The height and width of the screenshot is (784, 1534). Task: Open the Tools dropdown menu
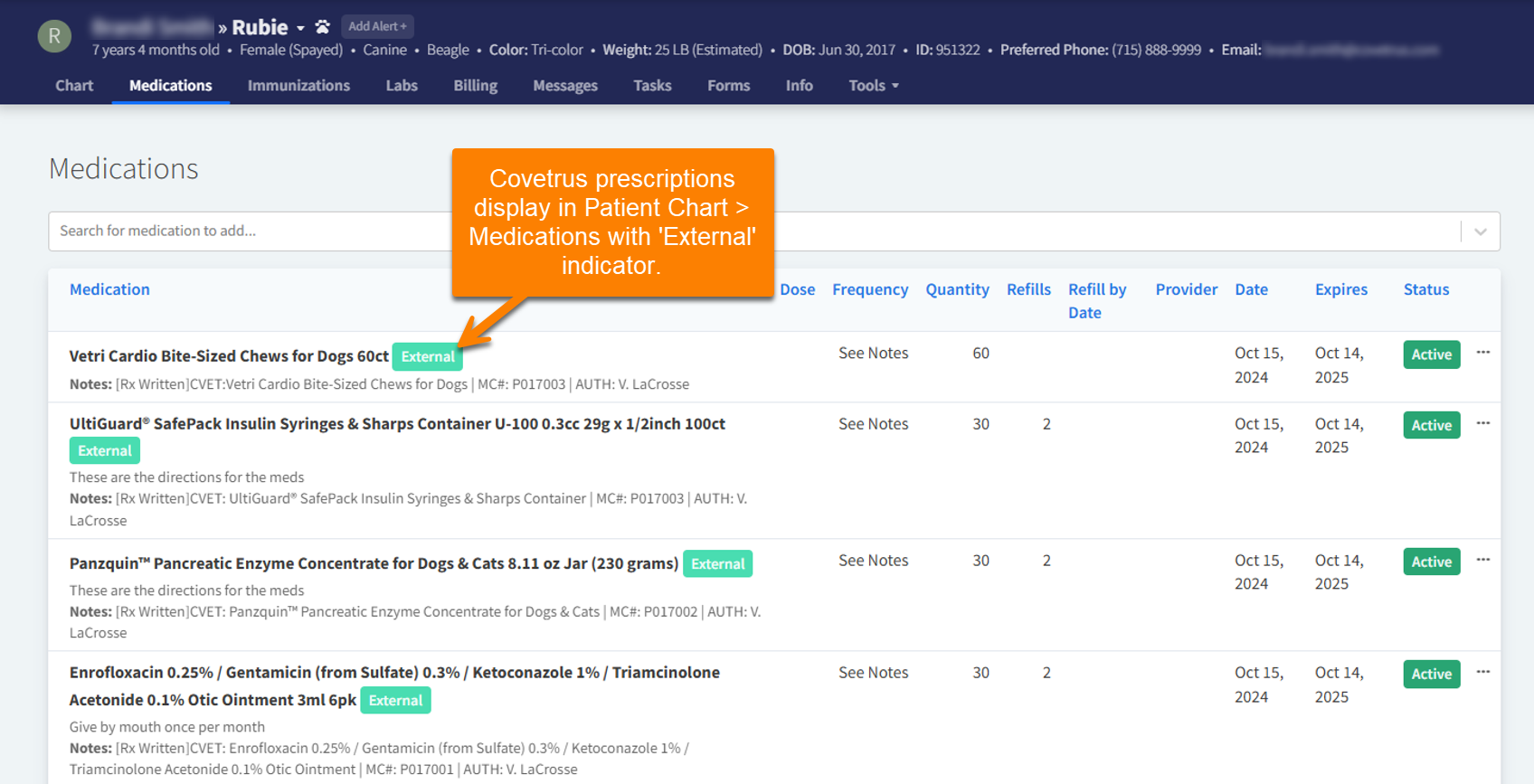coord(873,86)
